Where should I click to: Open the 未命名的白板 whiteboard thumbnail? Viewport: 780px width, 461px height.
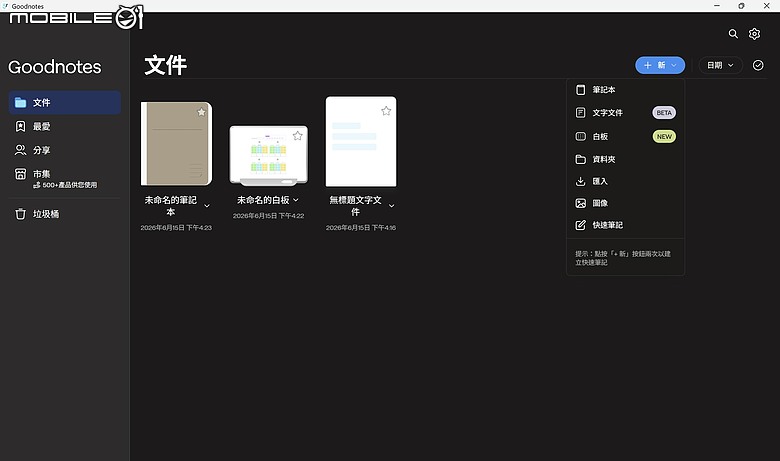[x=269, y=155]
